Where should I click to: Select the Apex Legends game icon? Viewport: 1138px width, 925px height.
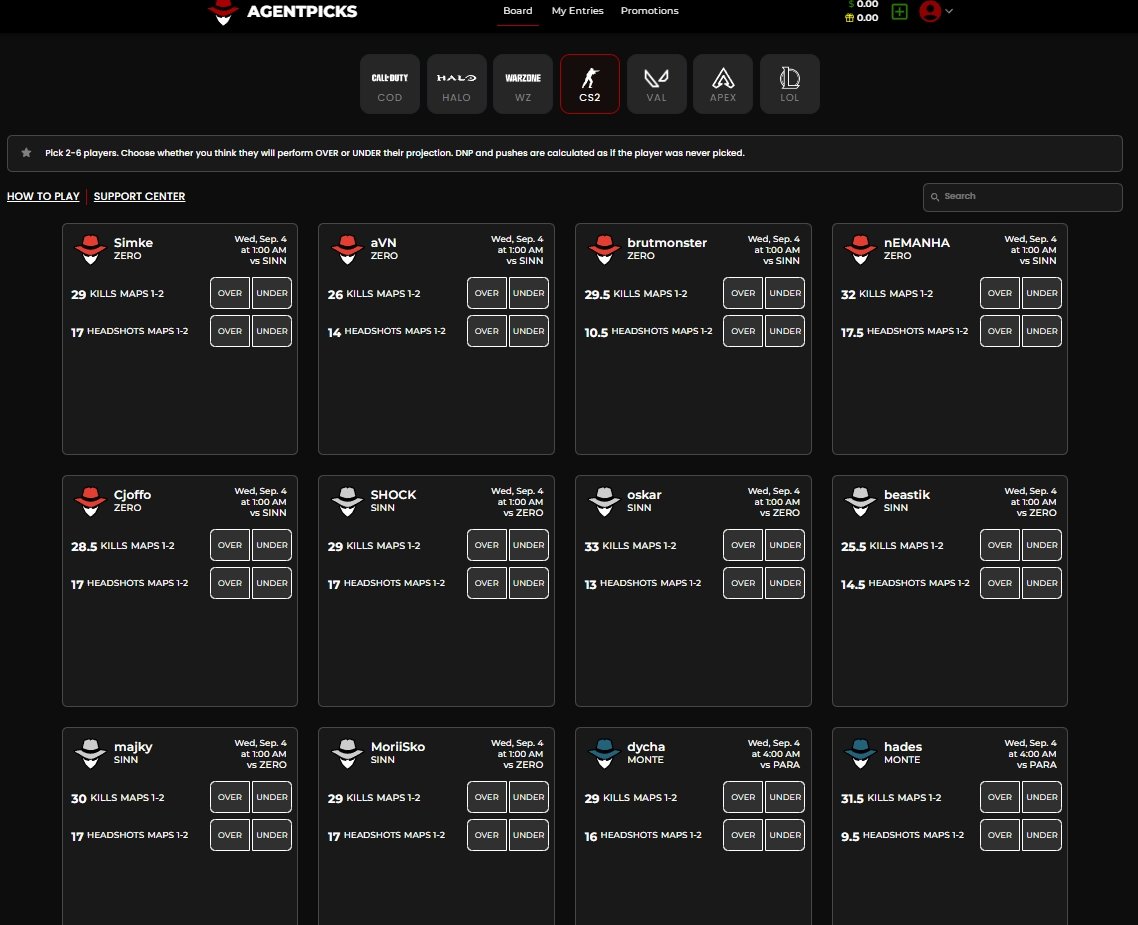[723, 84]
